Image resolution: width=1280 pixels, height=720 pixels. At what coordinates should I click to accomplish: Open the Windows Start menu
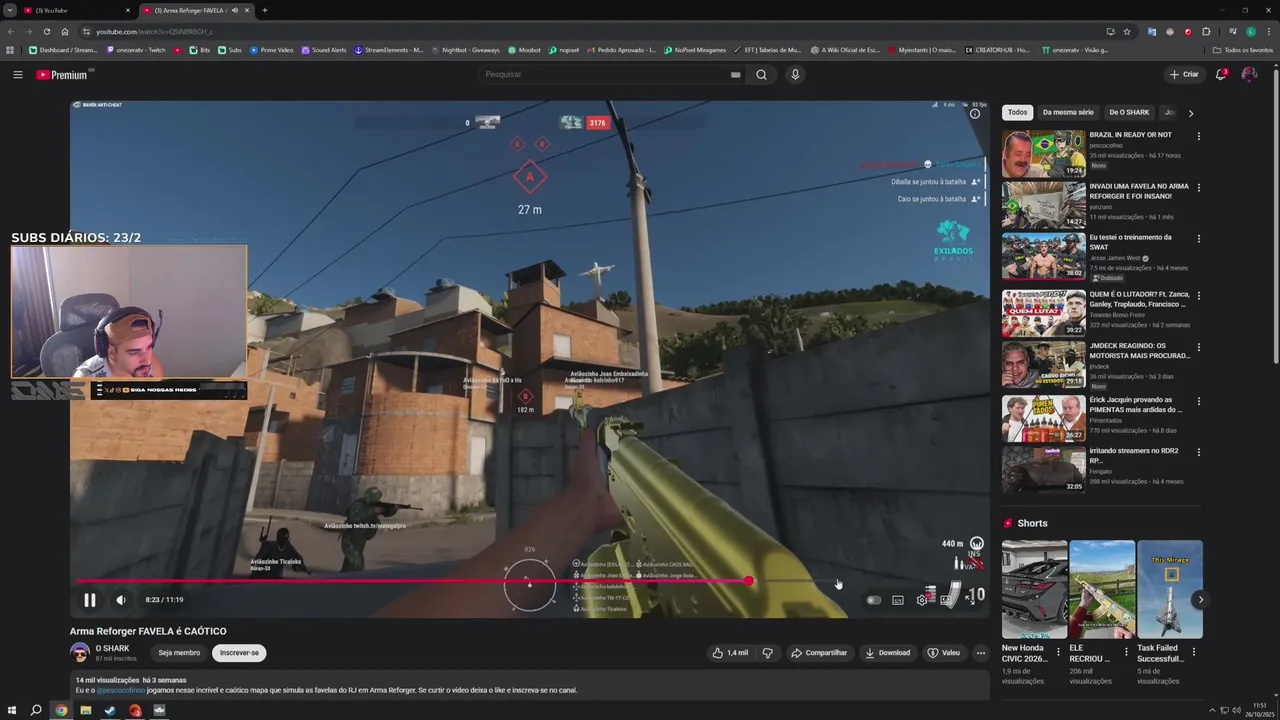12,711
